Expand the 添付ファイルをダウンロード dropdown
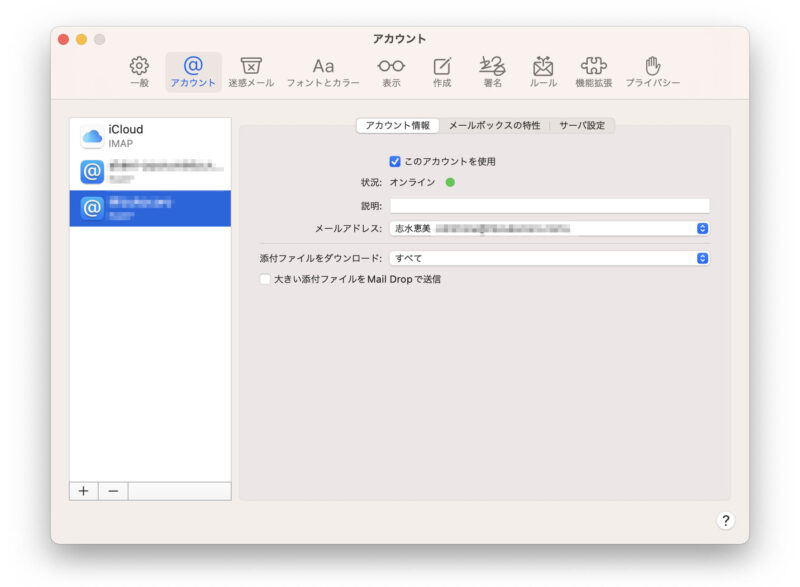The height and width of the screenshot is (587, 800). click(702, 258)
